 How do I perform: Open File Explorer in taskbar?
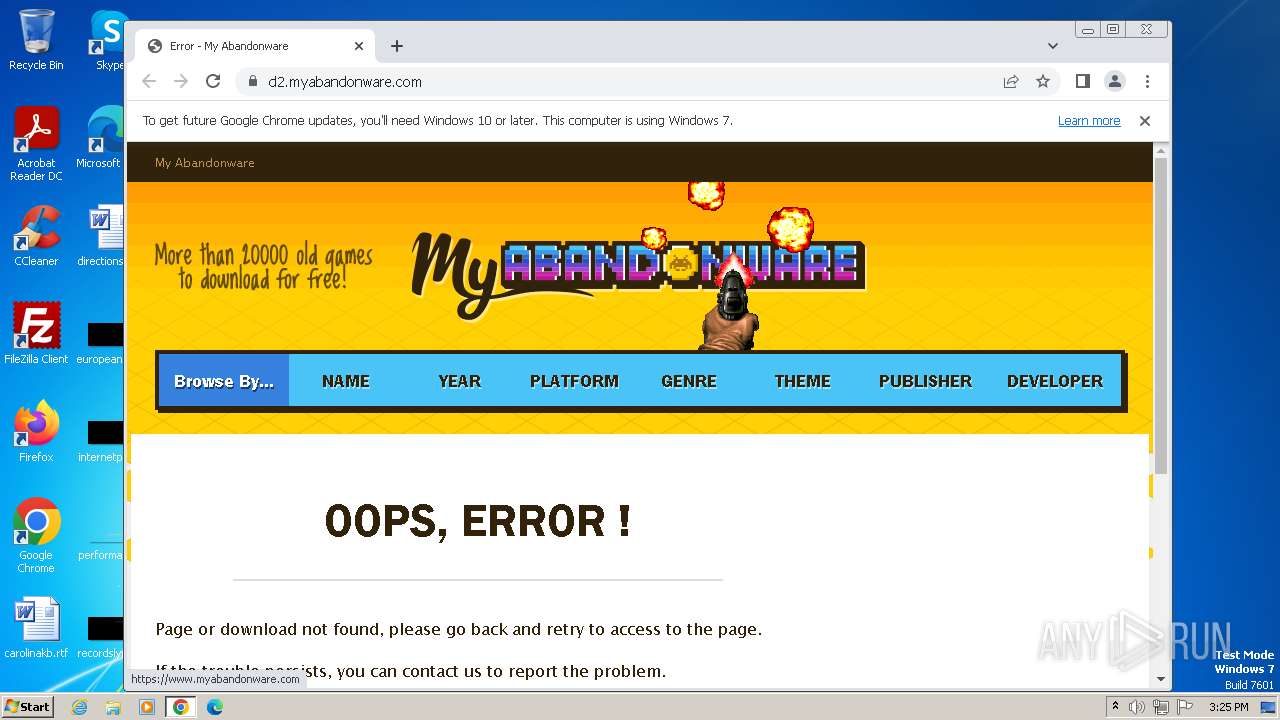tap(113, 707)
